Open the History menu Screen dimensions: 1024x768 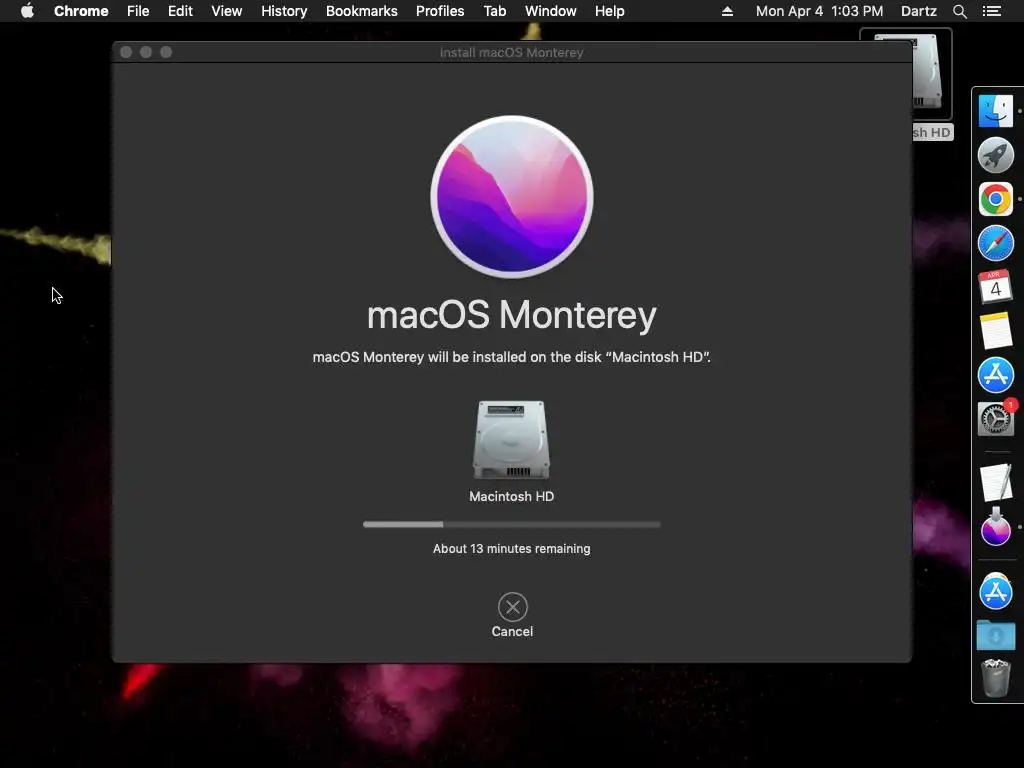coord(284,11)
